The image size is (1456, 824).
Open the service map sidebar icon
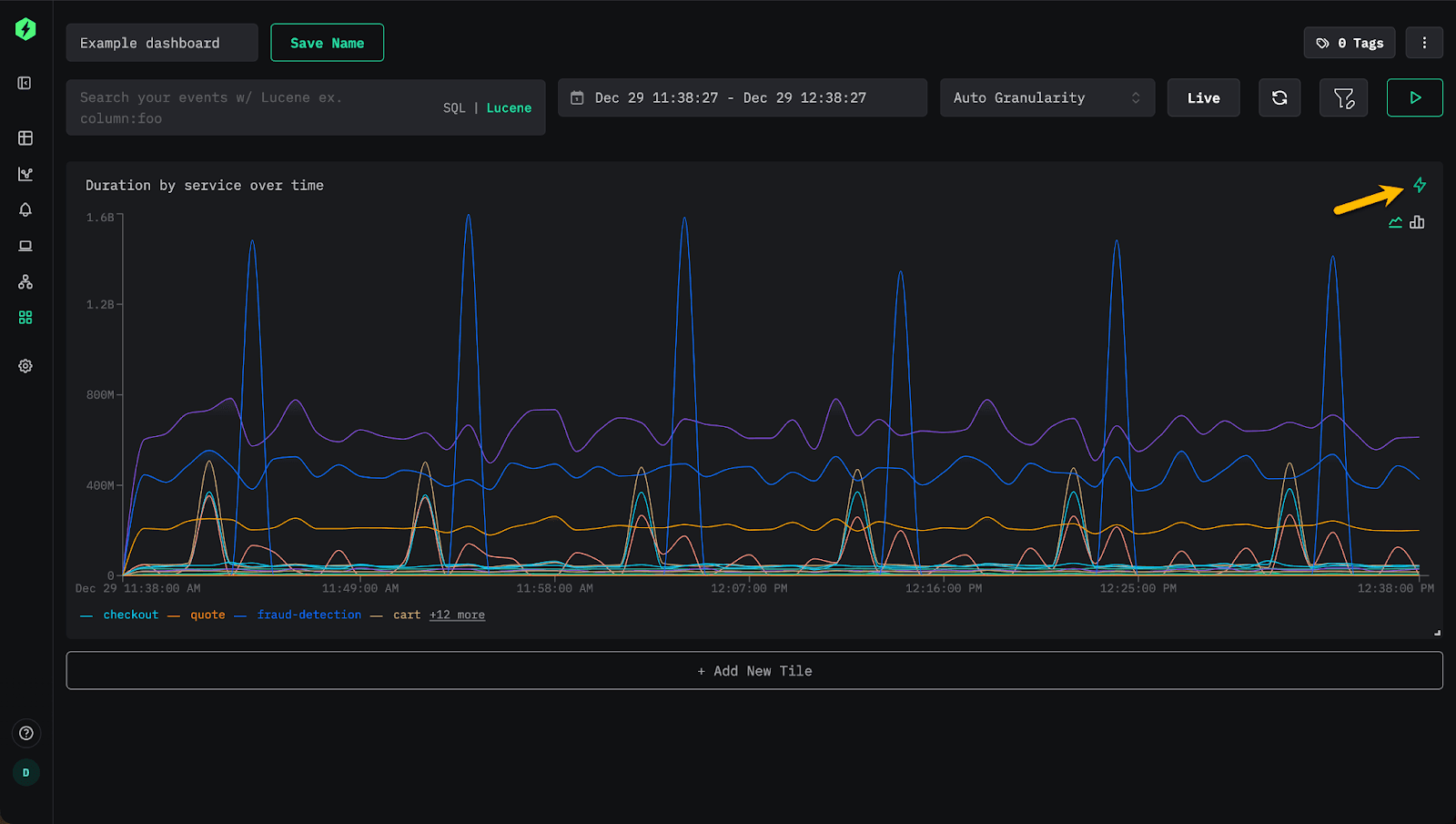[25, 281]
